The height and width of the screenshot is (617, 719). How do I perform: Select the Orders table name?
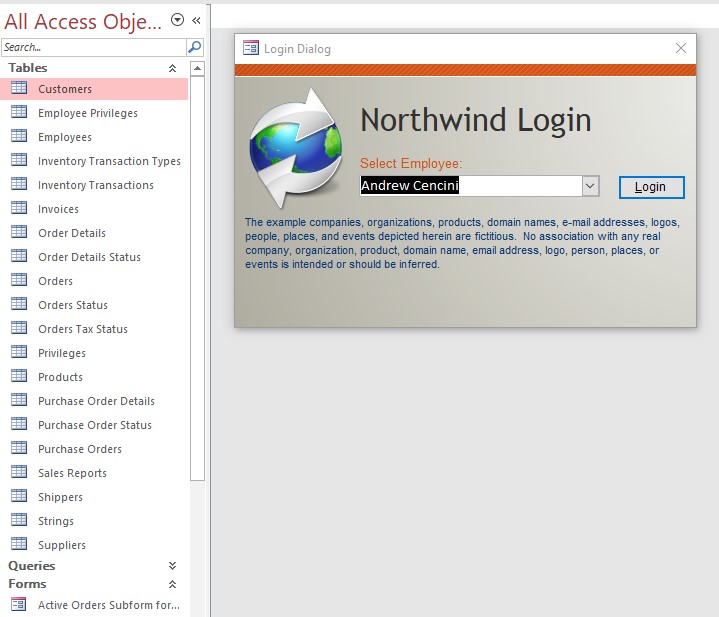[x=55, y=281]
